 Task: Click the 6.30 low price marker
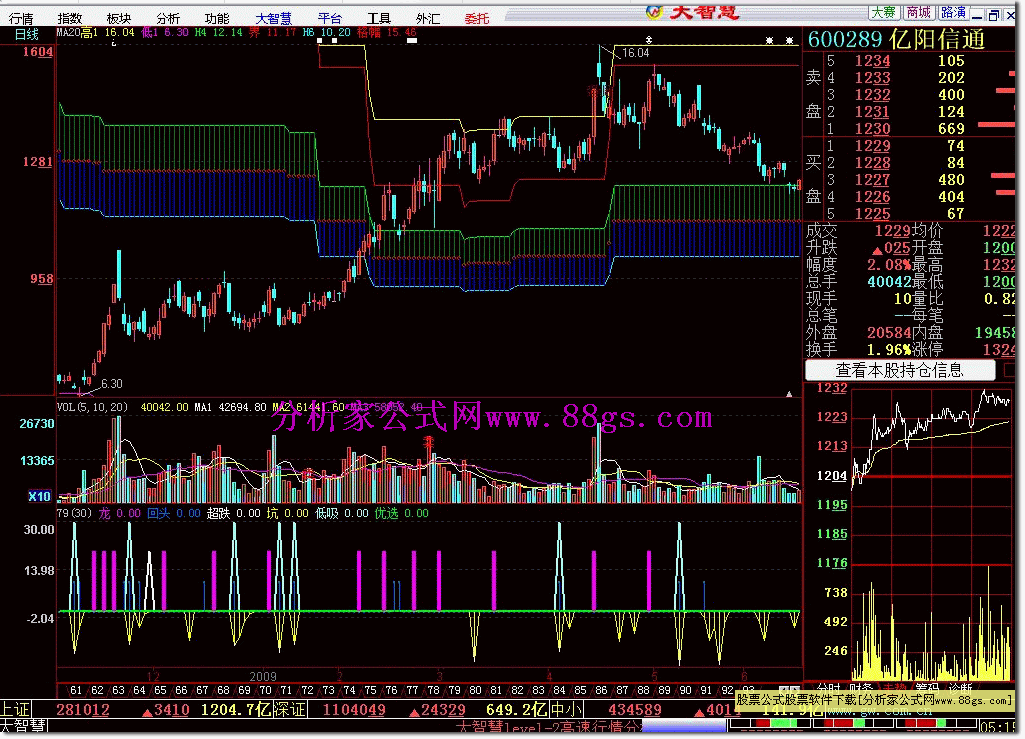[x=112, y=383]
